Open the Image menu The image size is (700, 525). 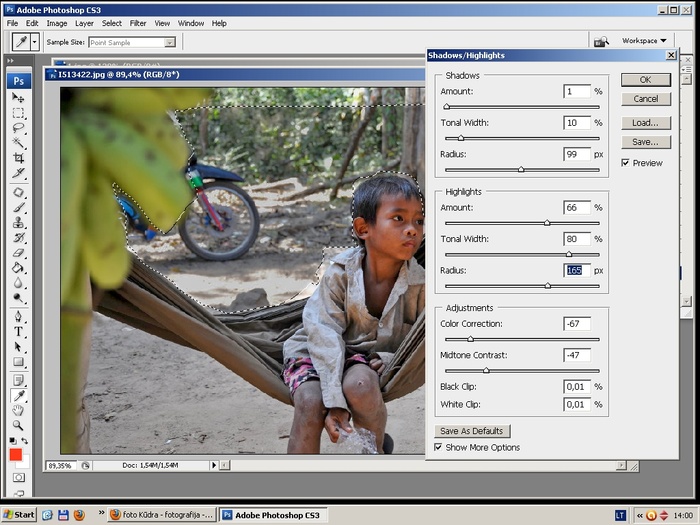(x=57, y=23)
